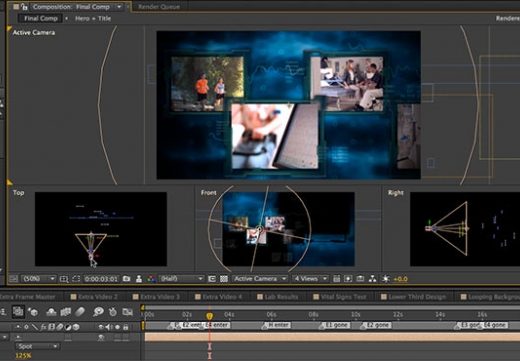Enable Motion Blur icon in timeline
The width and height of the screenshot is (520, 361).
80,312
